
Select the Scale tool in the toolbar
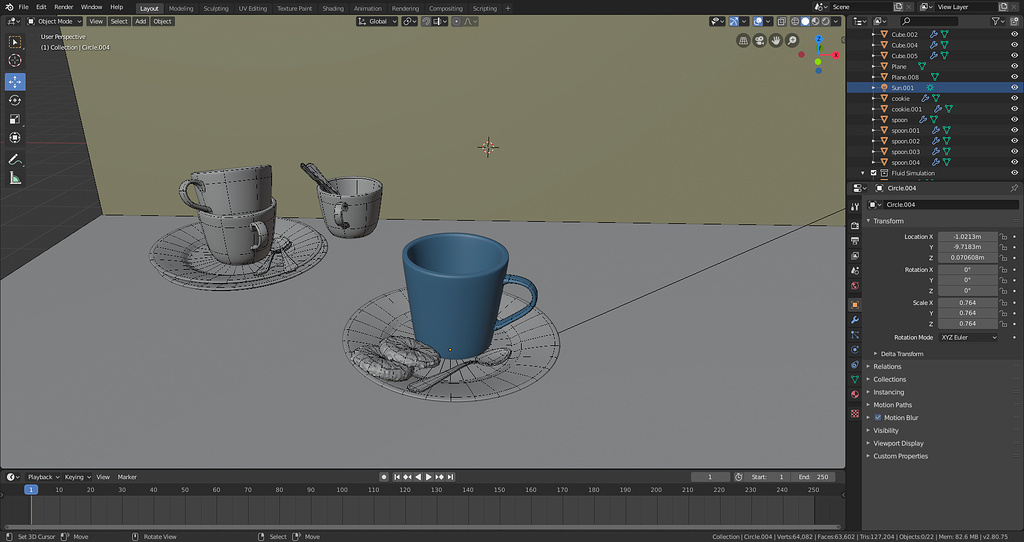tap(14, 120)
